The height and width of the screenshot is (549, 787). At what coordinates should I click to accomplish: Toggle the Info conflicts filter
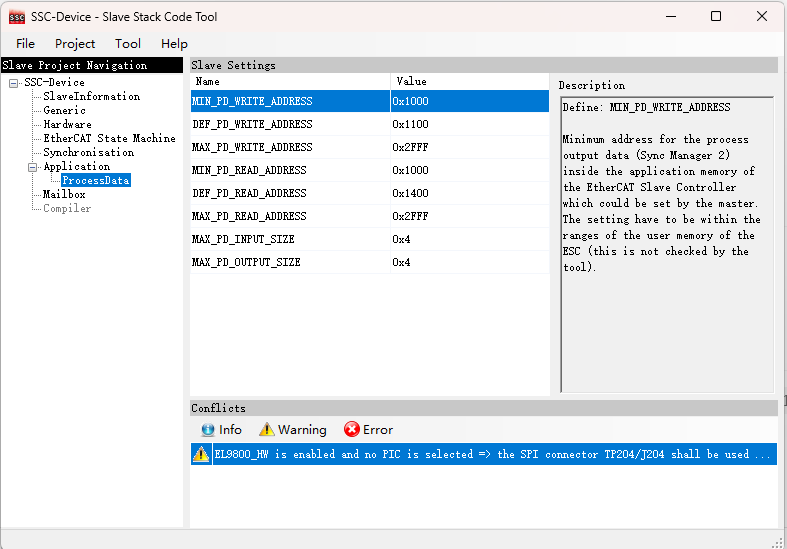tap(221, 430)
